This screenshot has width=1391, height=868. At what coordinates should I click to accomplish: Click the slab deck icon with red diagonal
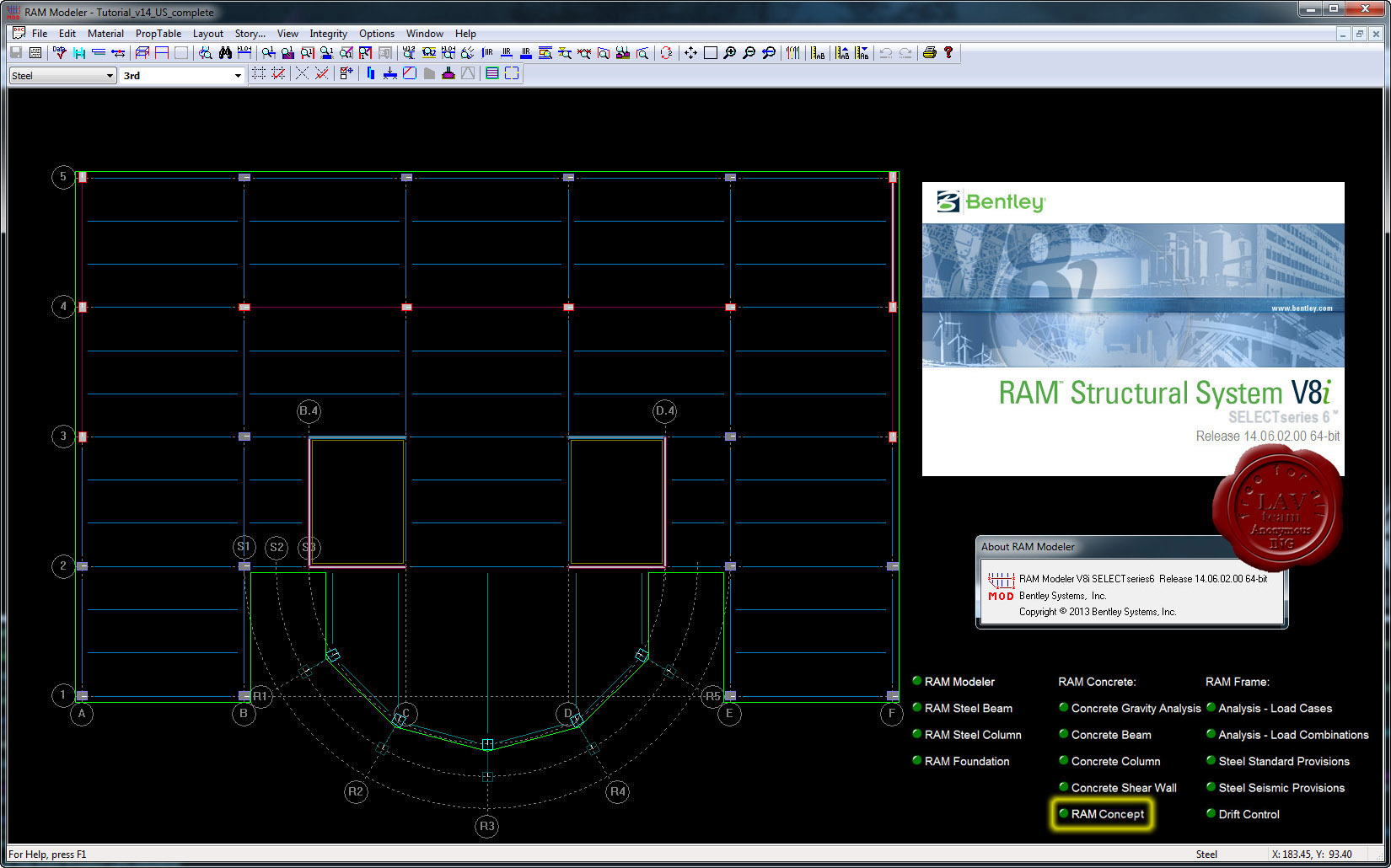410,73
